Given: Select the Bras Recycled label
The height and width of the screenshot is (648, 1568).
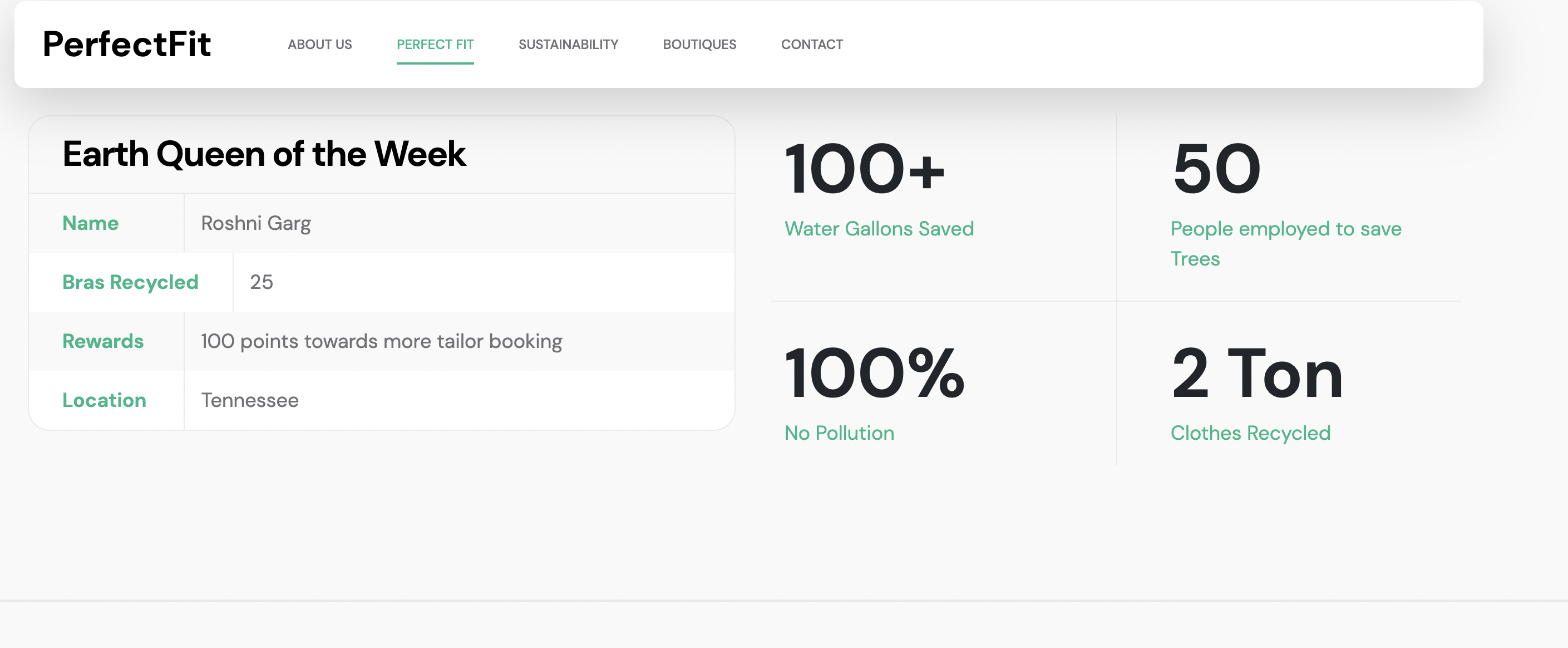Looking at the screenshot, I should point(130,283).
